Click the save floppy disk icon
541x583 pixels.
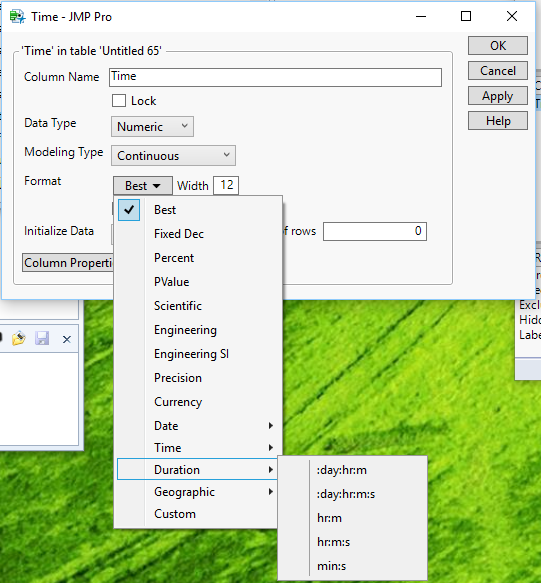click(x=42, y=338)
